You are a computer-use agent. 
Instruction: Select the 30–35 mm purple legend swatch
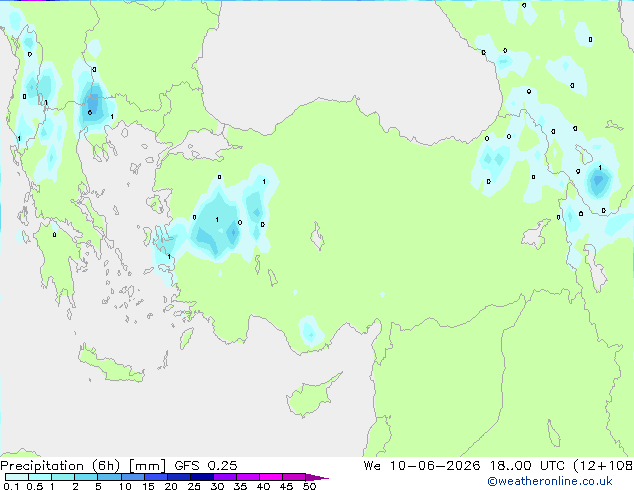pyautogui.click(x=224, y=477)
